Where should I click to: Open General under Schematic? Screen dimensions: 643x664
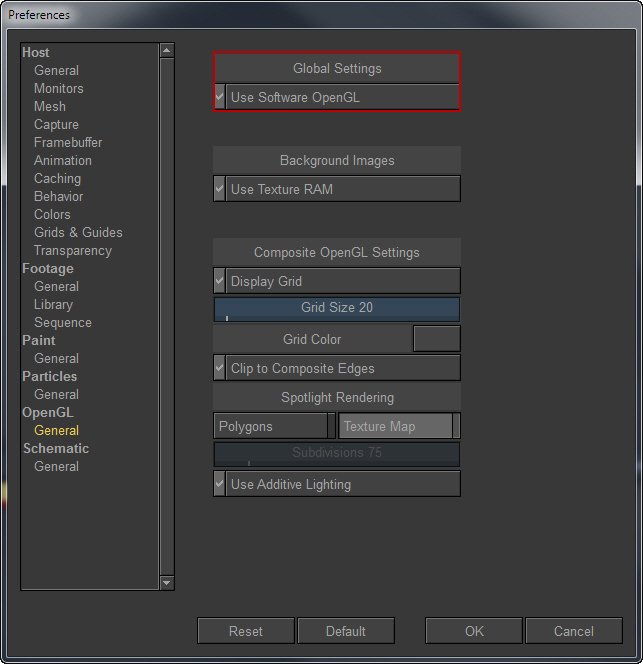click(56, 466)
